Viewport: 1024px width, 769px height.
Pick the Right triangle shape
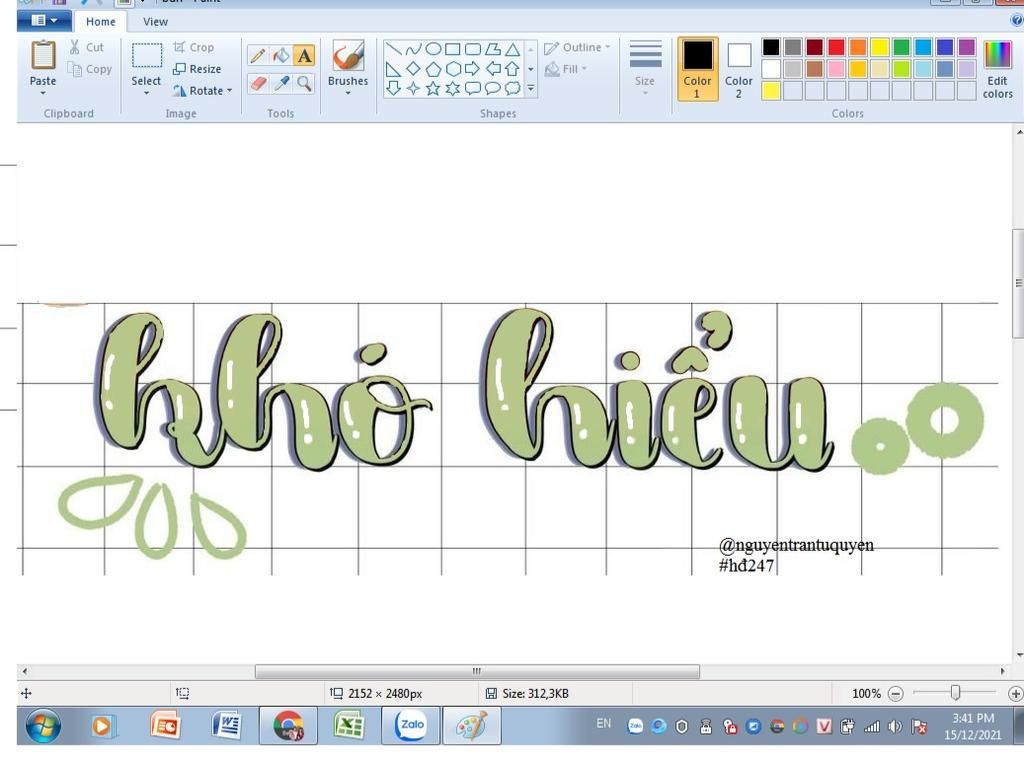(x=393, y=69)
